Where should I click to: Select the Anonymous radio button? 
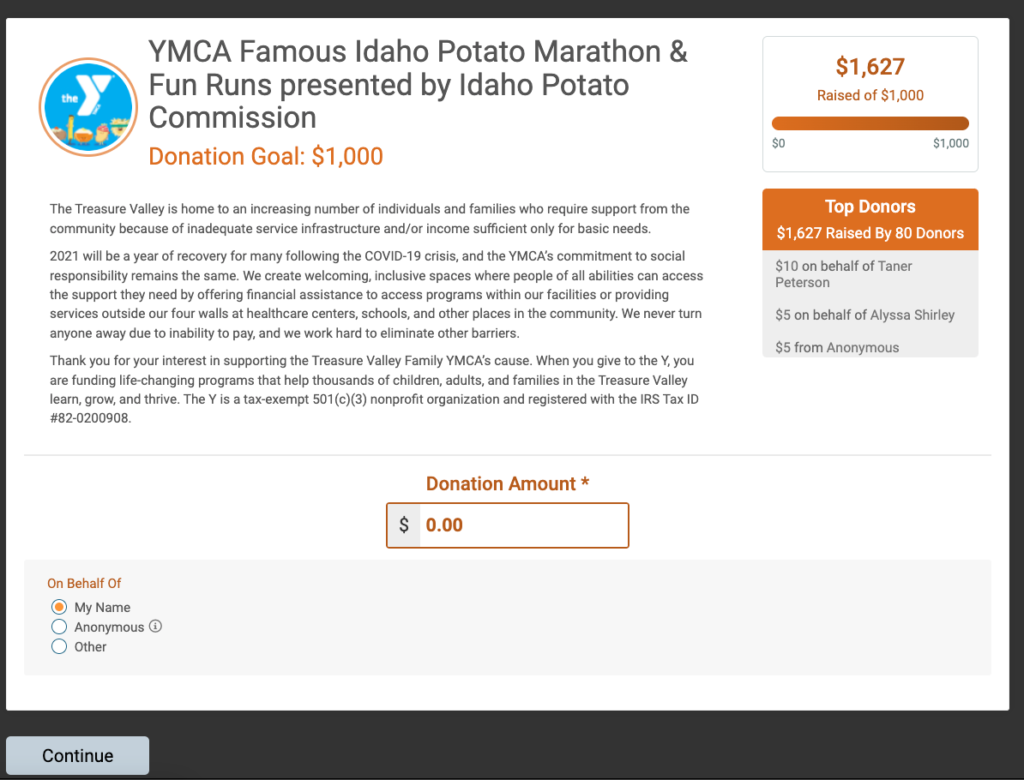pos(59,626)
